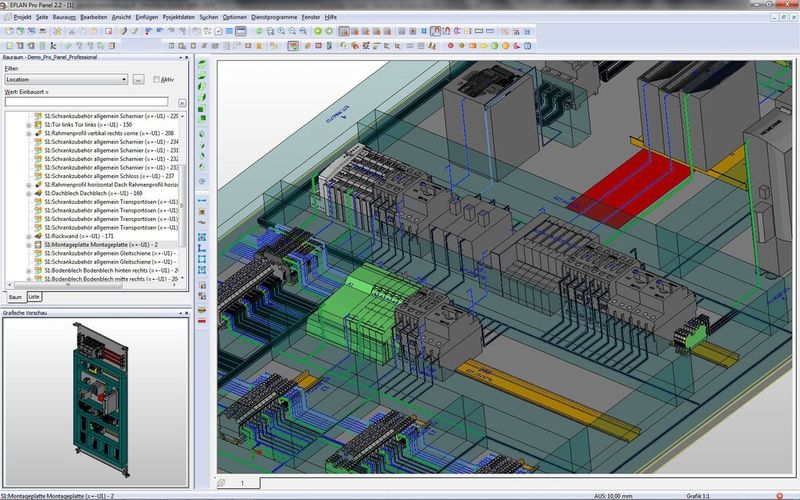This screenshot has width=800, height=500.
Task: Click the ellipsis button beside the filter
Action: [139, 79]
